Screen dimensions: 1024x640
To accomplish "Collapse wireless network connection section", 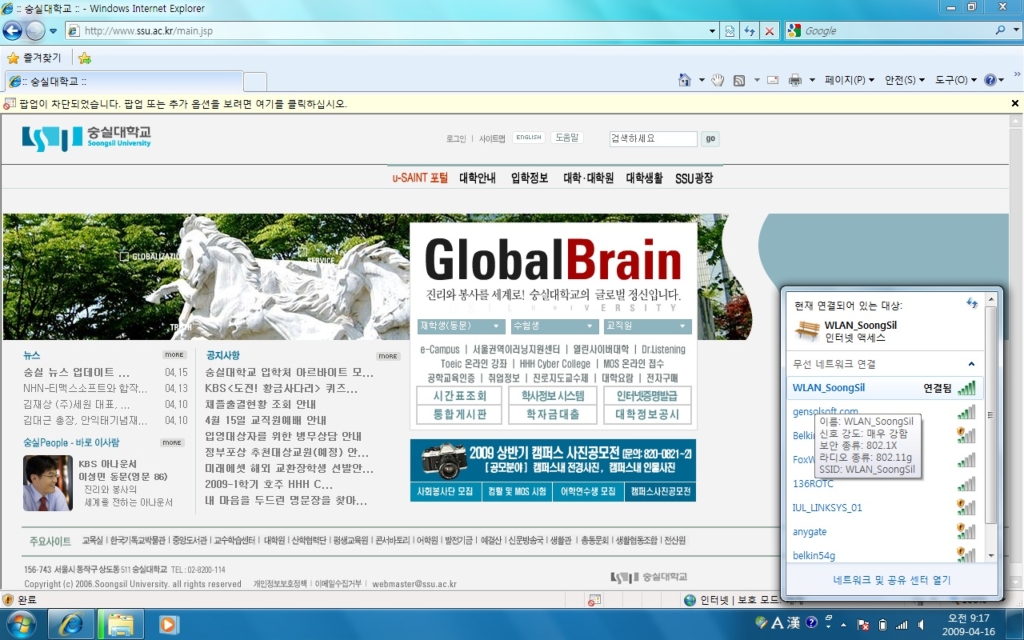I will point(971,364).
